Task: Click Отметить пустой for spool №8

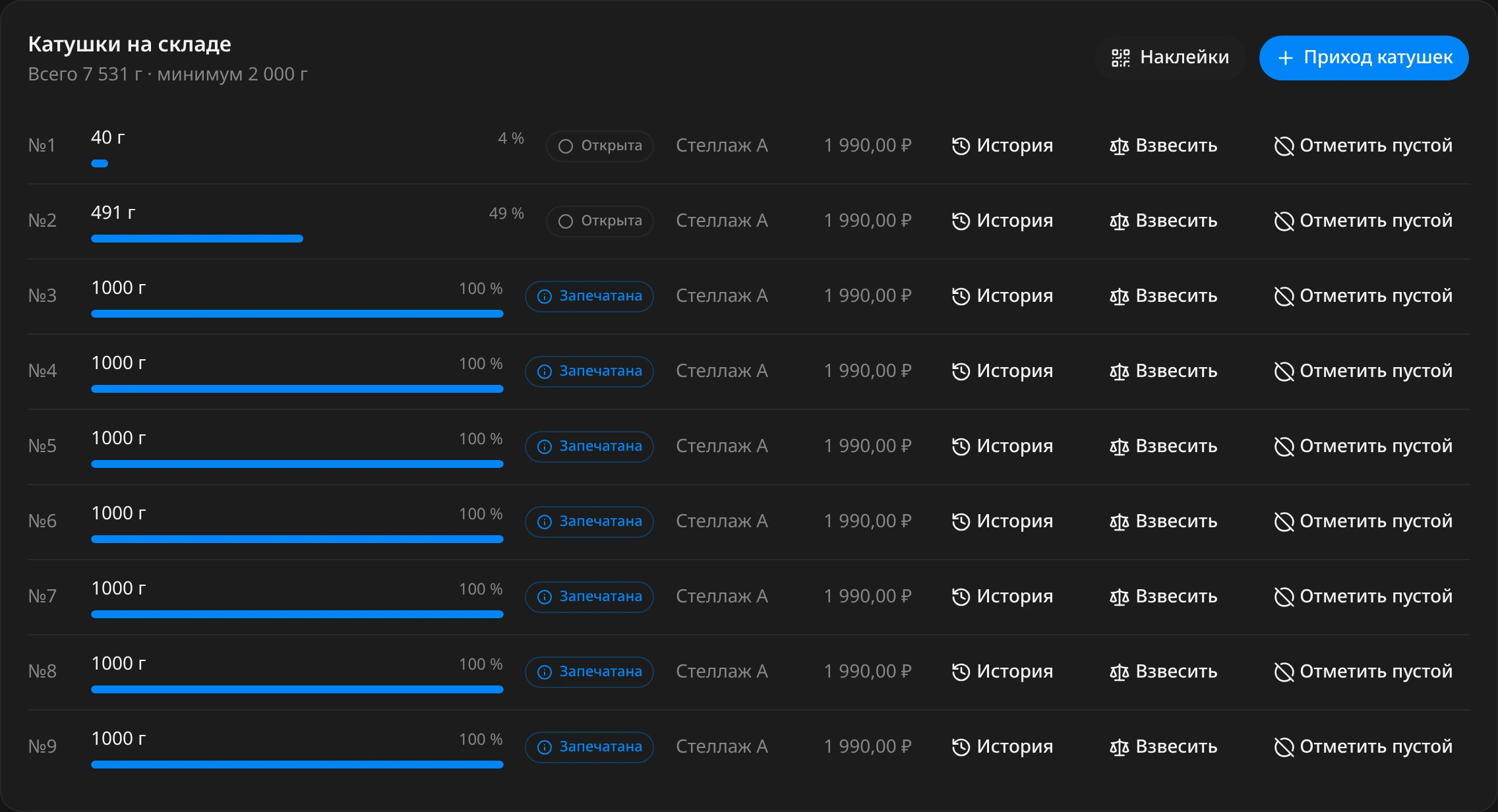Action: tap(1363, 672)
